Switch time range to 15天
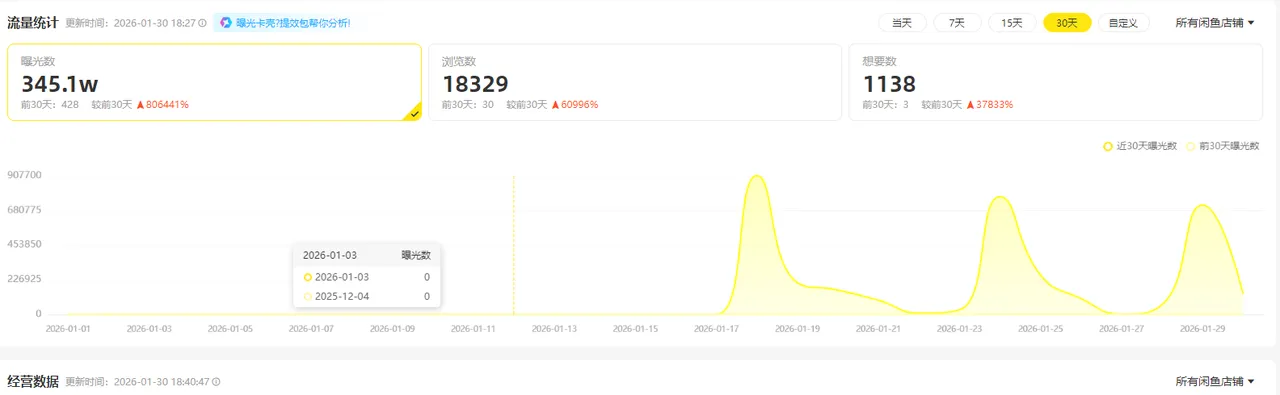The width and height of the screenshot is (1280, 395). tap(1012, 22)
